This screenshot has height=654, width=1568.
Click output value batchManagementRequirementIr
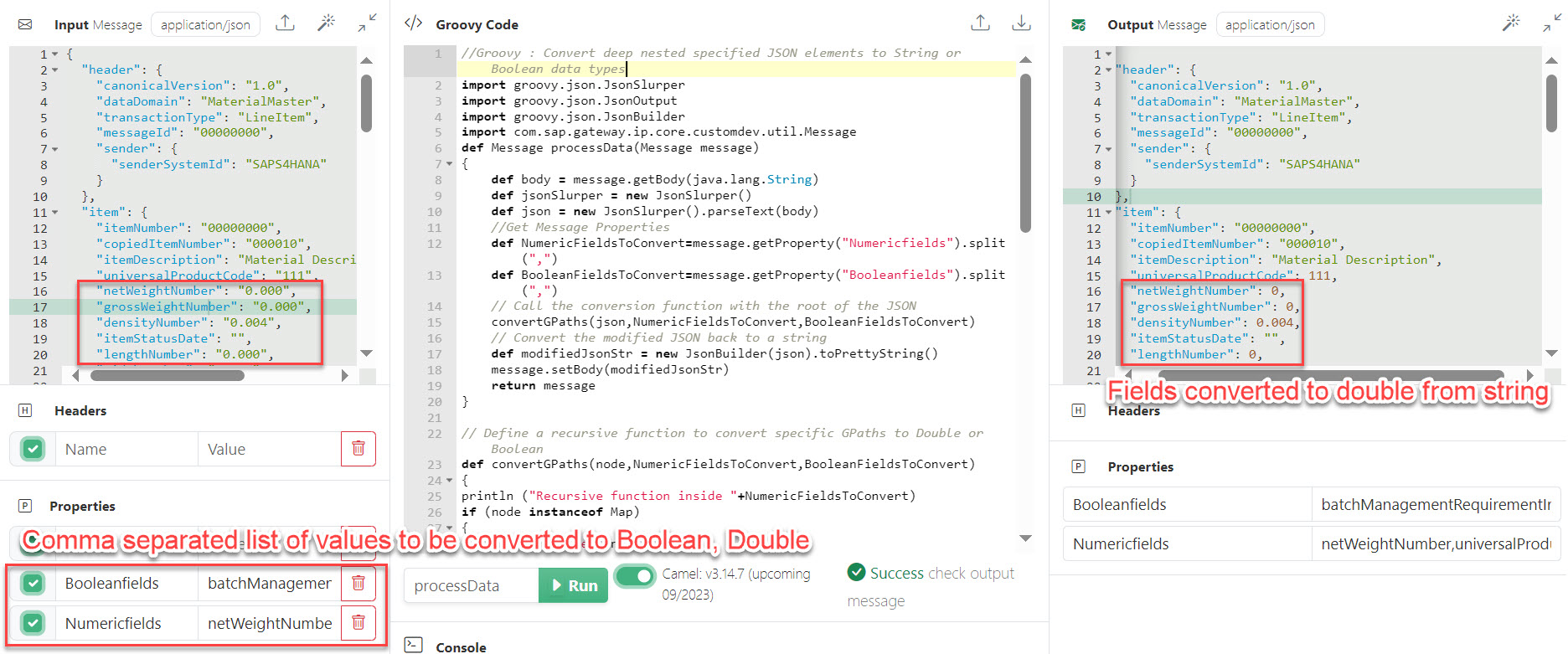coord(1436,504)
